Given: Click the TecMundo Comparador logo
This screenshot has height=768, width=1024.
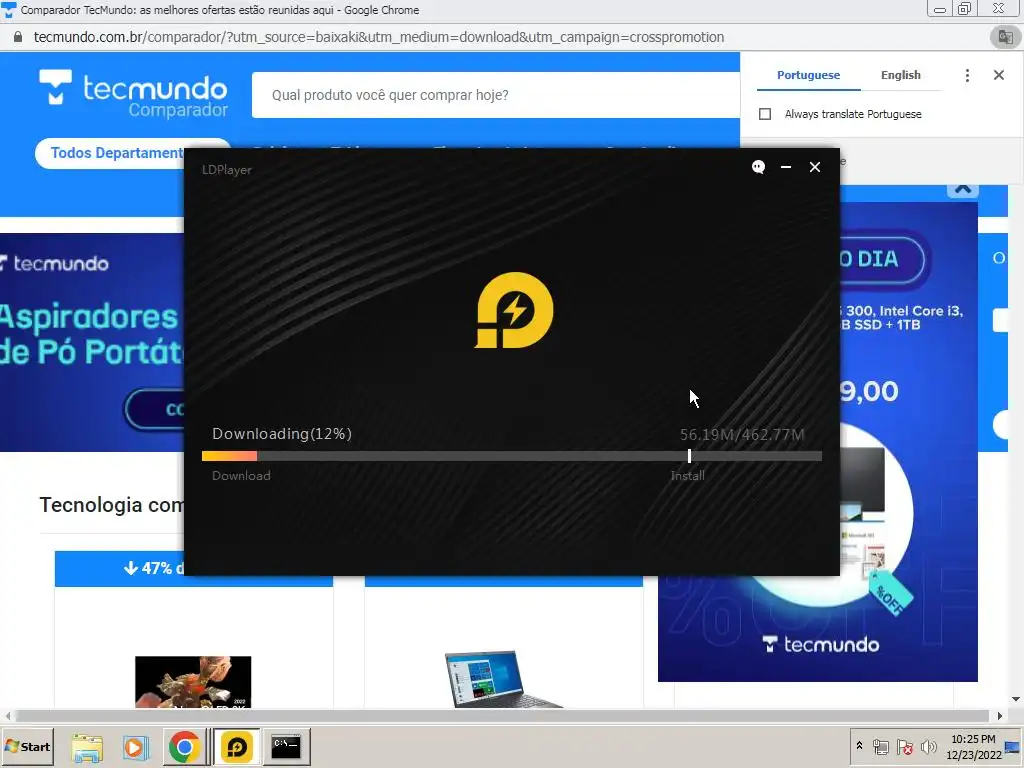Looking at the screenshot, I should click(x=134, y=94).
